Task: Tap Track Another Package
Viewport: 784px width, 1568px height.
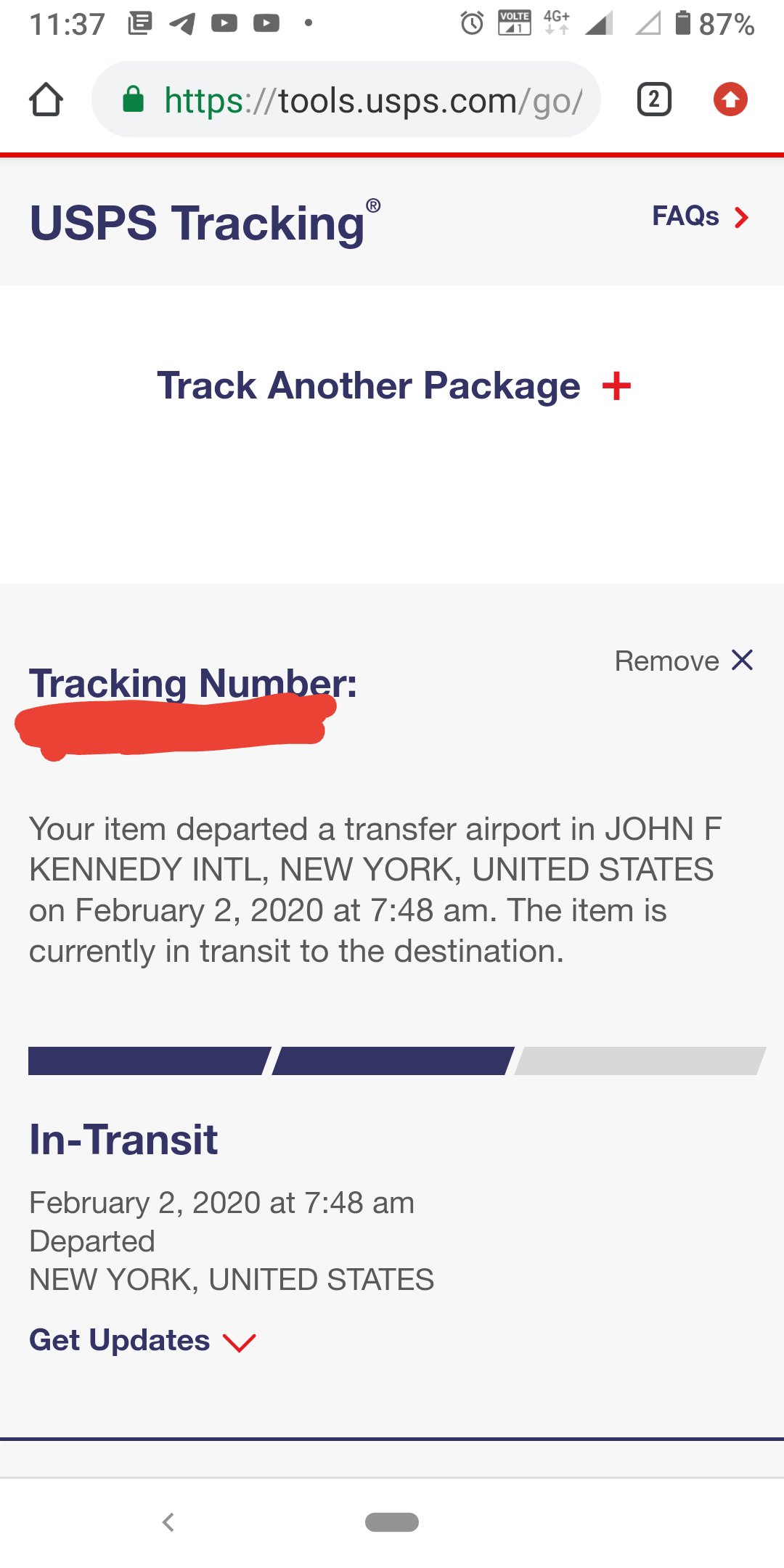Action: click(x=369, y=385)
